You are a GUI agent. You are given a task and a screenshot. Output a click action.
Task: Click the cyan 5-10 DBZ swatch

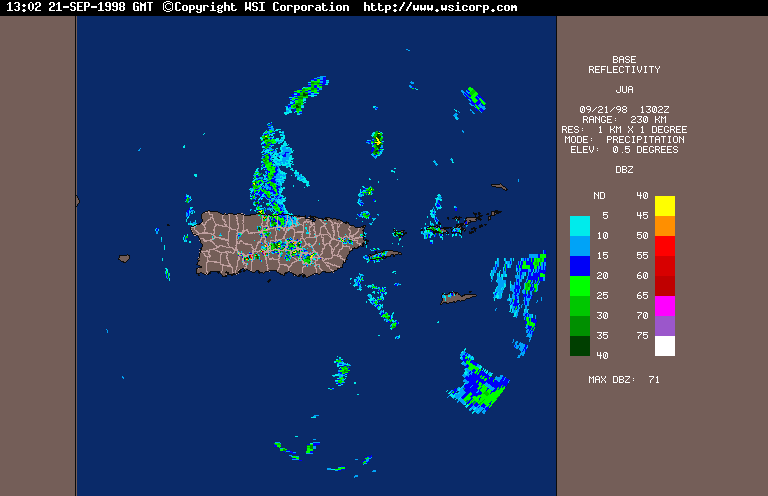click(579, 226)
